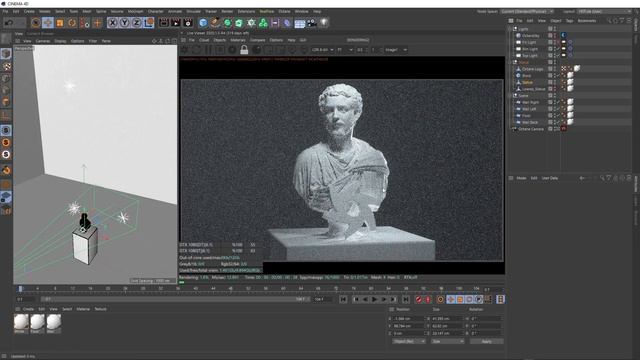Open the Window menu in the main menu bar
The width and height of the screenshot is (640, 360).
(x=301, y=11)
